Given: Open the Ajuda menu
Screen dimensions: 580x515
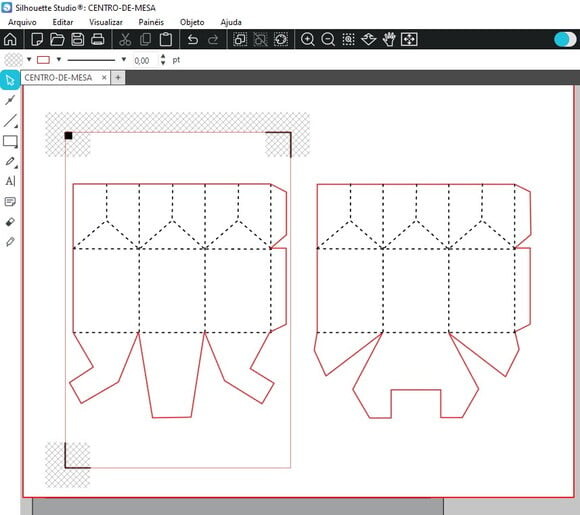Looking at the screenshot, I should click(231, 22).
